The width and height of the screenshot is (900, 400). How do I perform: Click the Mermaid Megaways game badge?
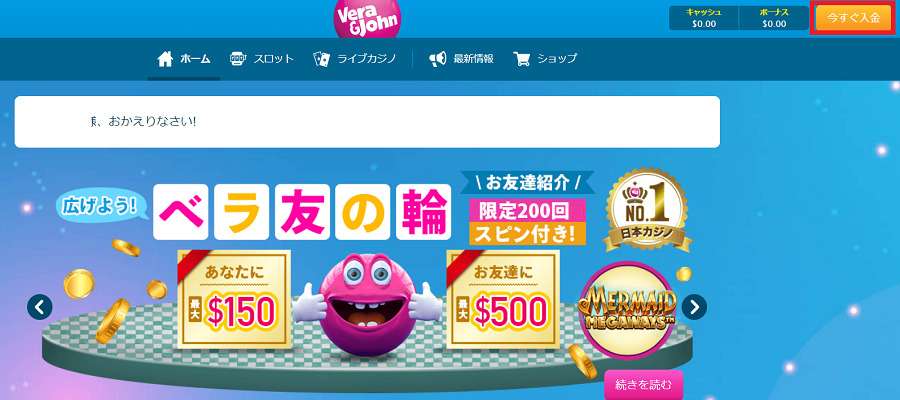click(x=627, y=310)
